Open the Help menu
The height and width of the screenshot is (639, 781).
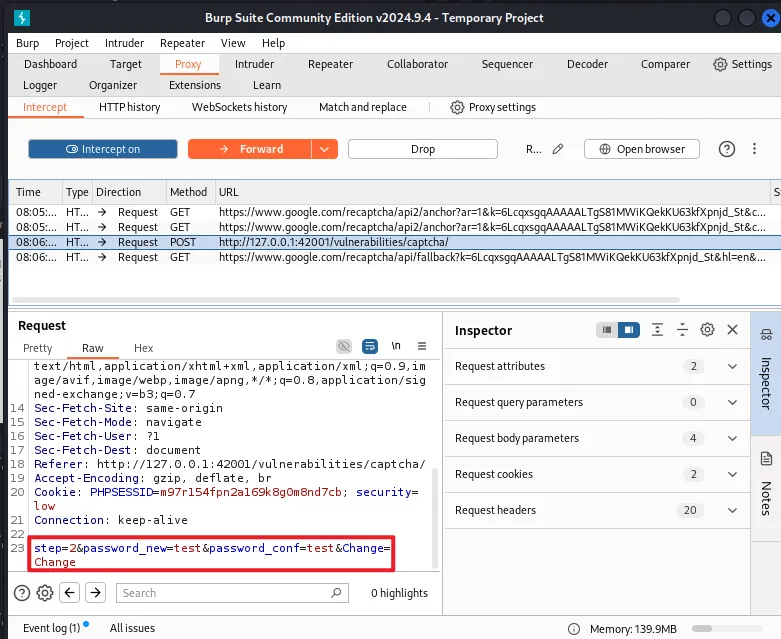[x=273, y=43]
